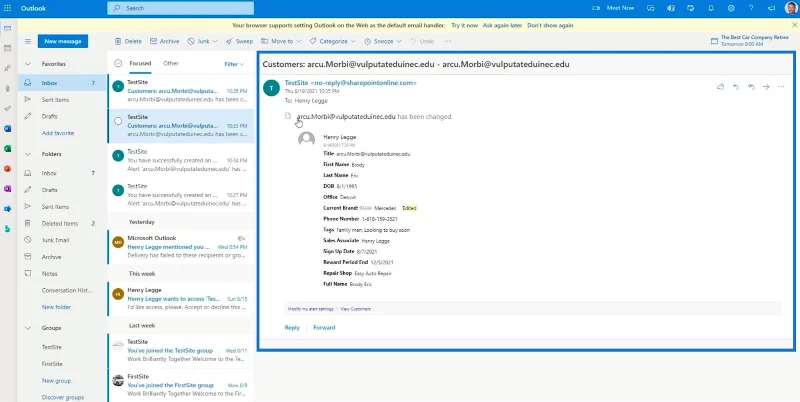Open toolbar overflow ellipsis after Undo
The width and height of the screenshot is (800, 402).
pyautogui.click(x=447, y=41)
